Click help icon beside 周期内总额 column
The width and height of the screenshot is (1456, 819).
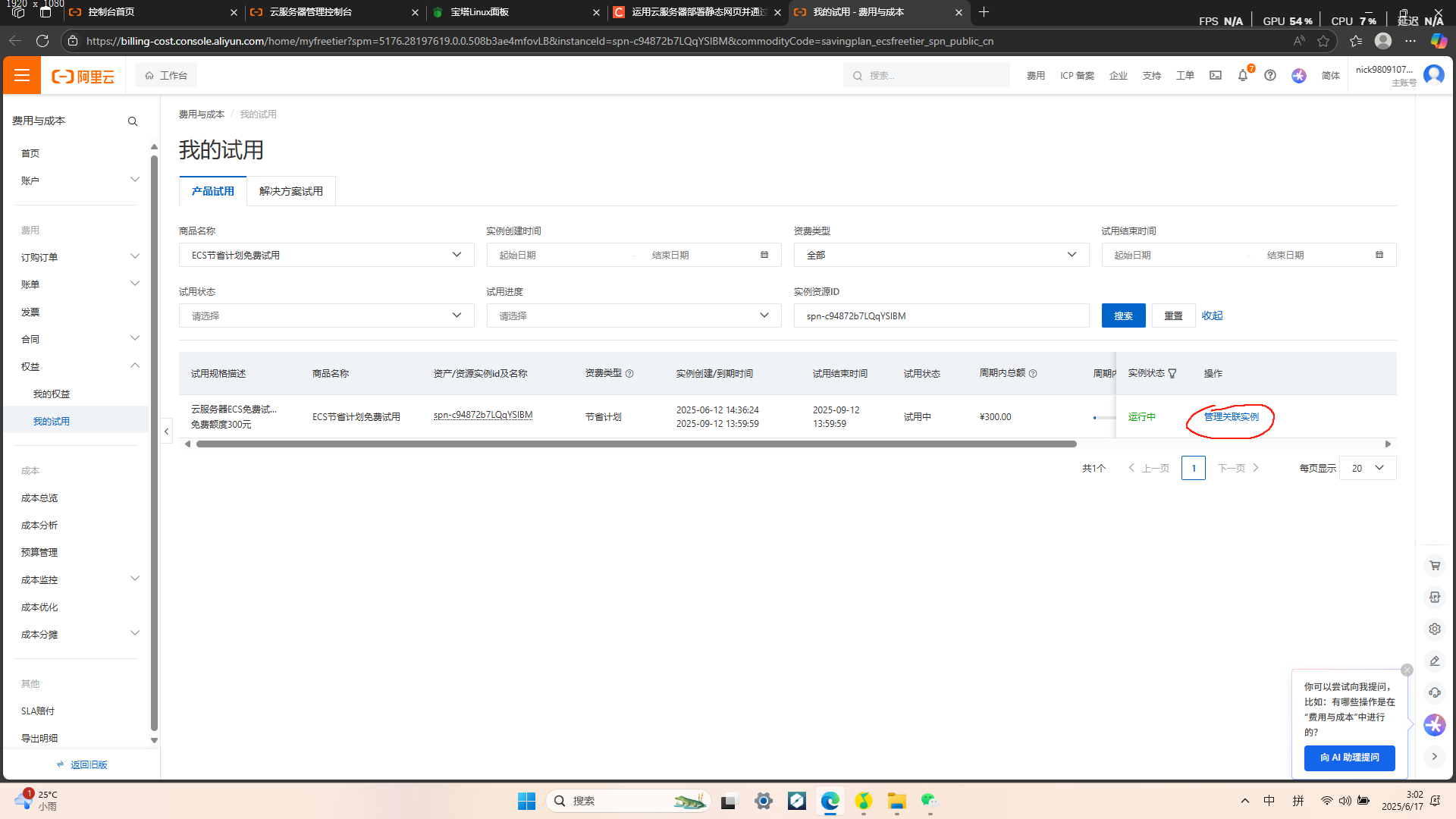(x=1033, y=373)
